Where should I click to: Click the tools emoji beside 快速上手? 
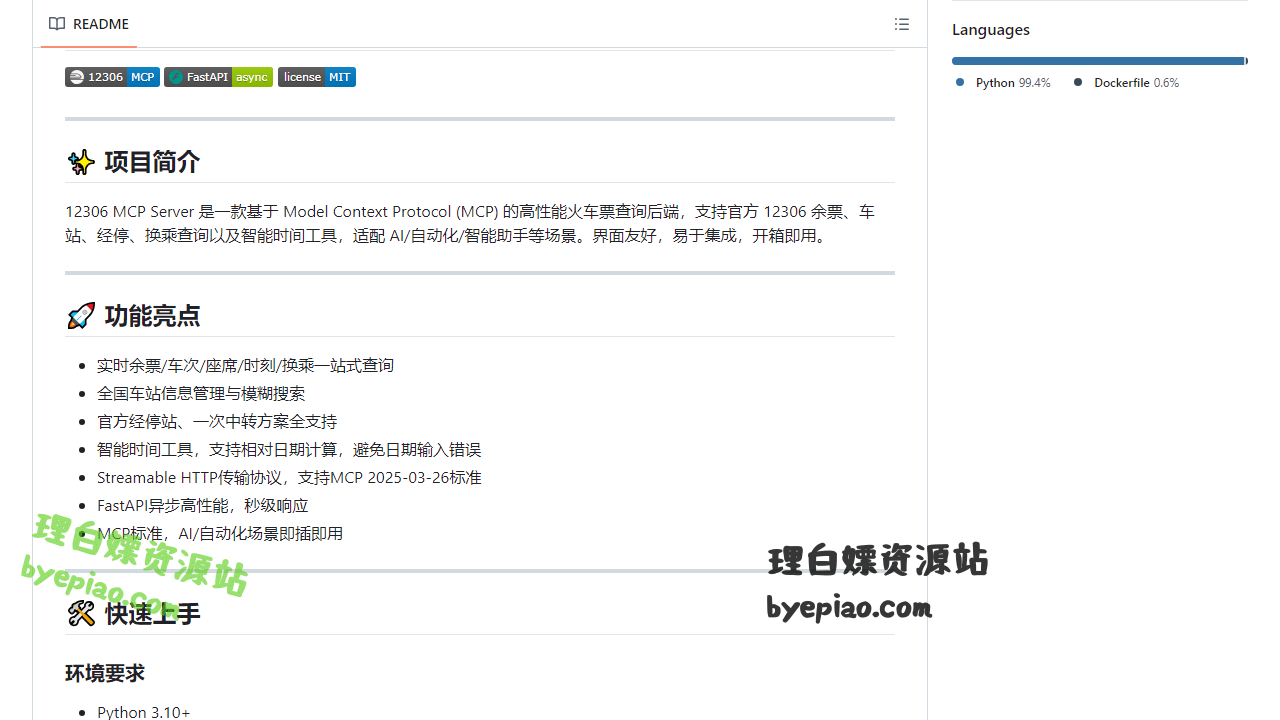(81, 613)
